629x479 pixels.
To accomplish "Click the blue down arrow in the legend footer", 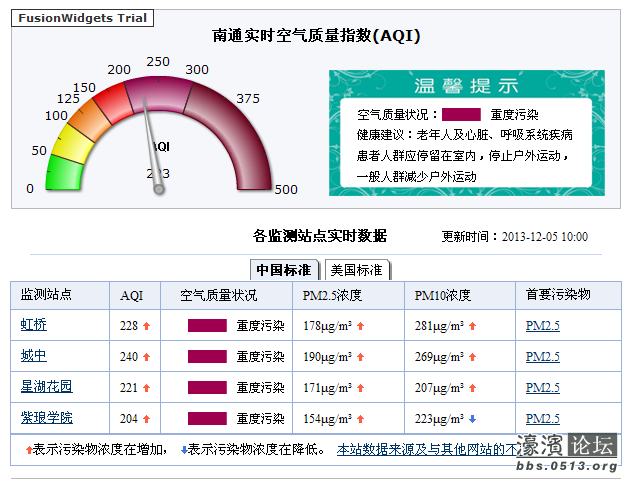I will point(184,451).
